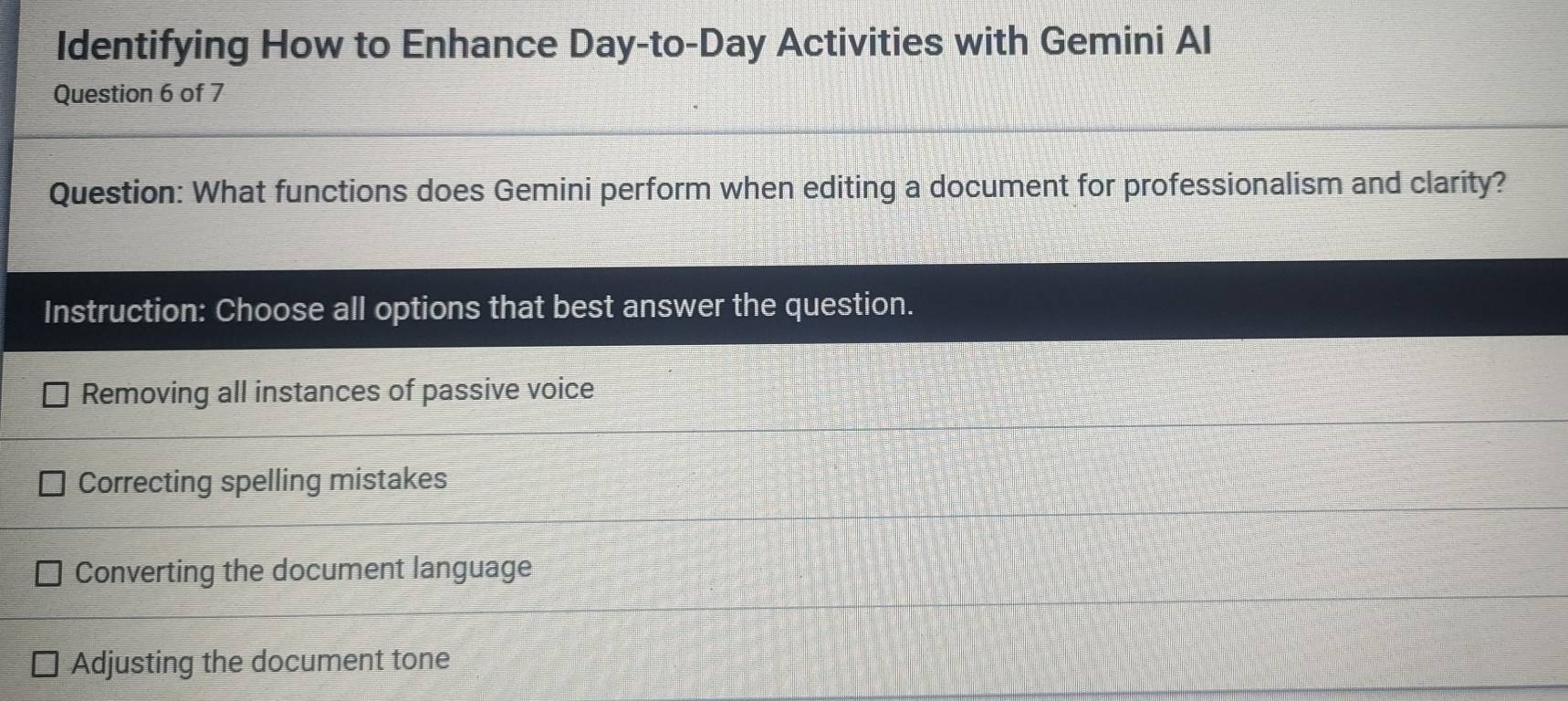Click the 'Adjusting the document tone' option label
Viewport: 1568px width, 701px height.
tap(261, 661)
